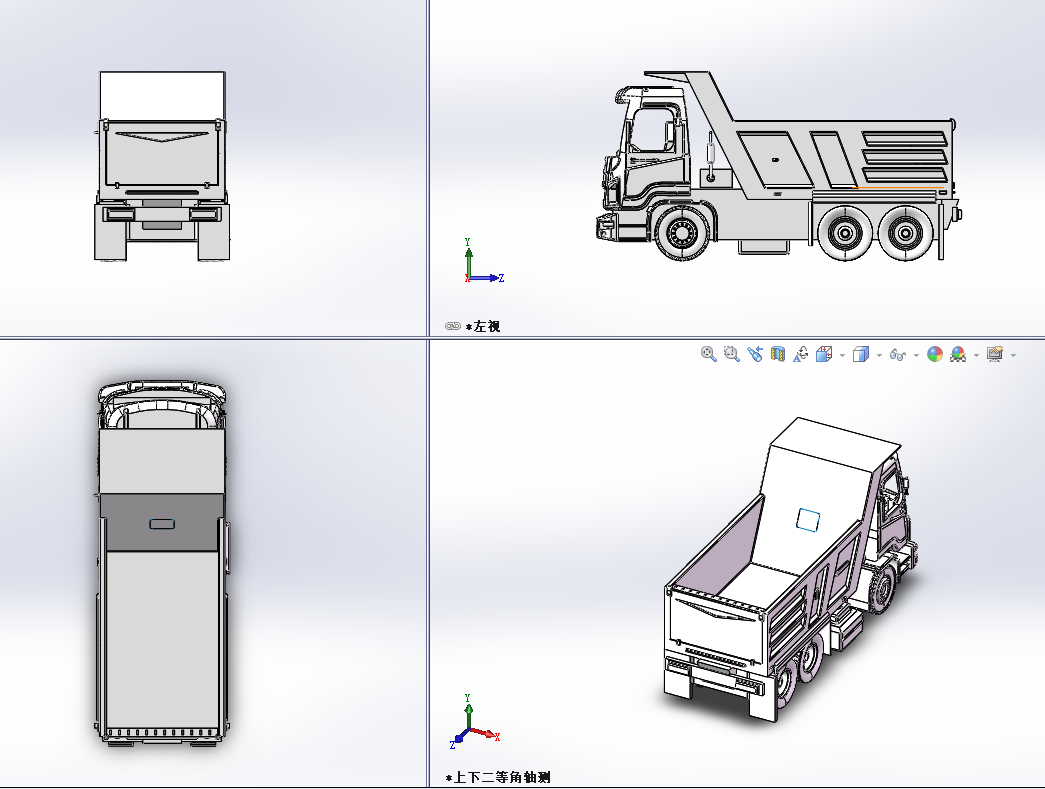This screenshot has width=1045, height=789.
Task: Activate the Section View tool
Action: click(x=778, y=354)
